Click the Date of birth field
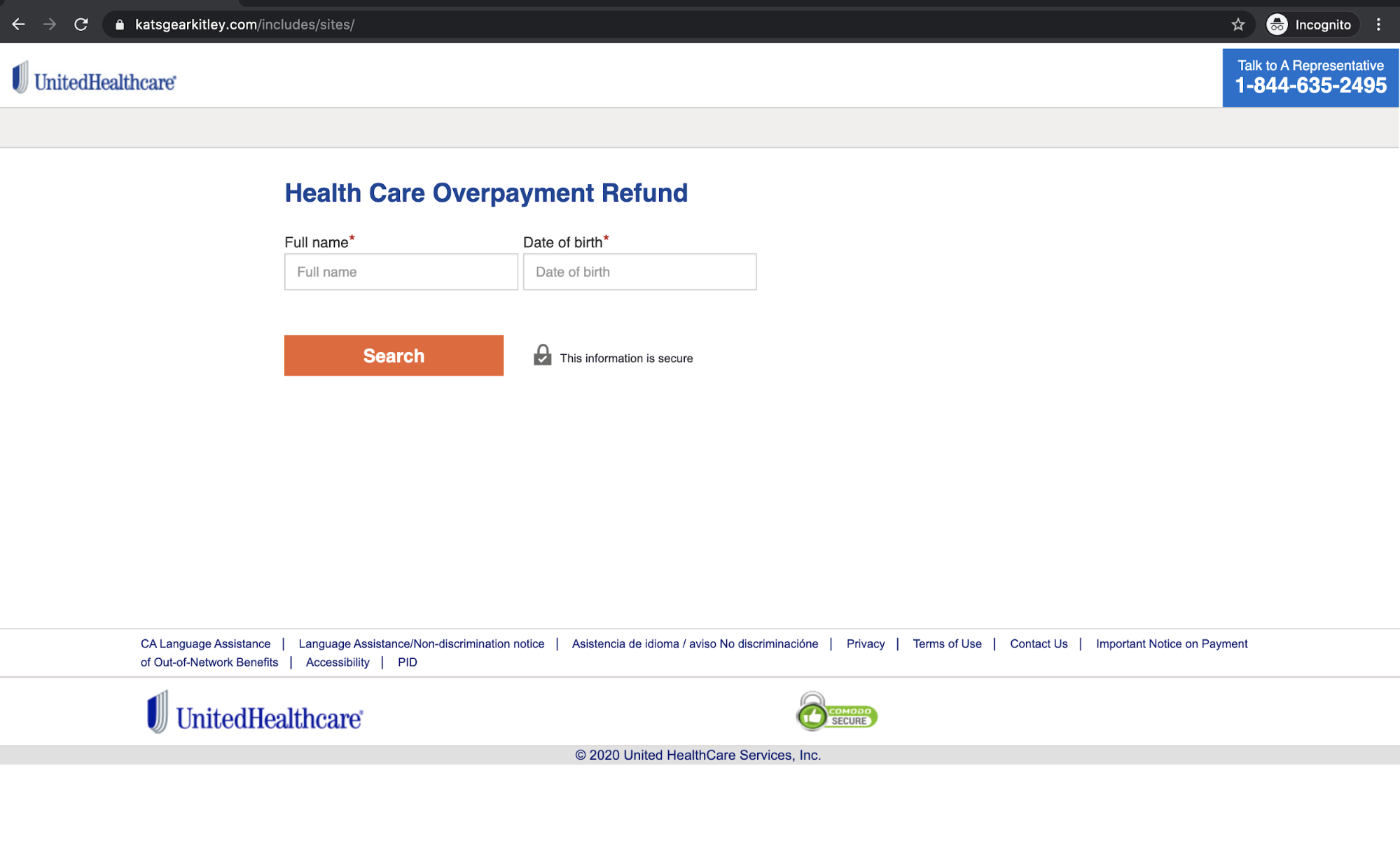 (639, 272)
